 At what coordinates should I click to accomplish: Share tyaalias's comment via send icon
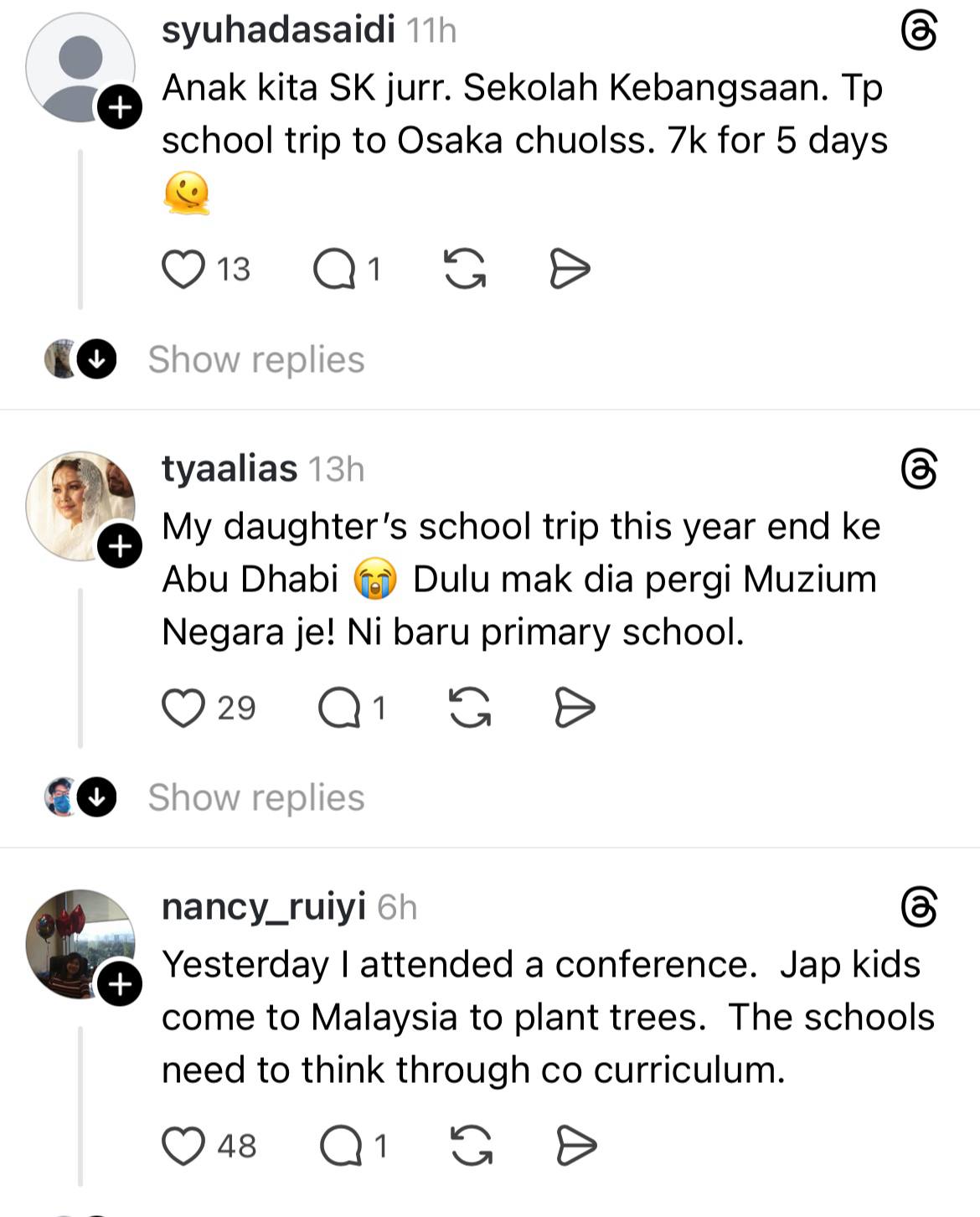pyautogui.click(x=575, y=708)
